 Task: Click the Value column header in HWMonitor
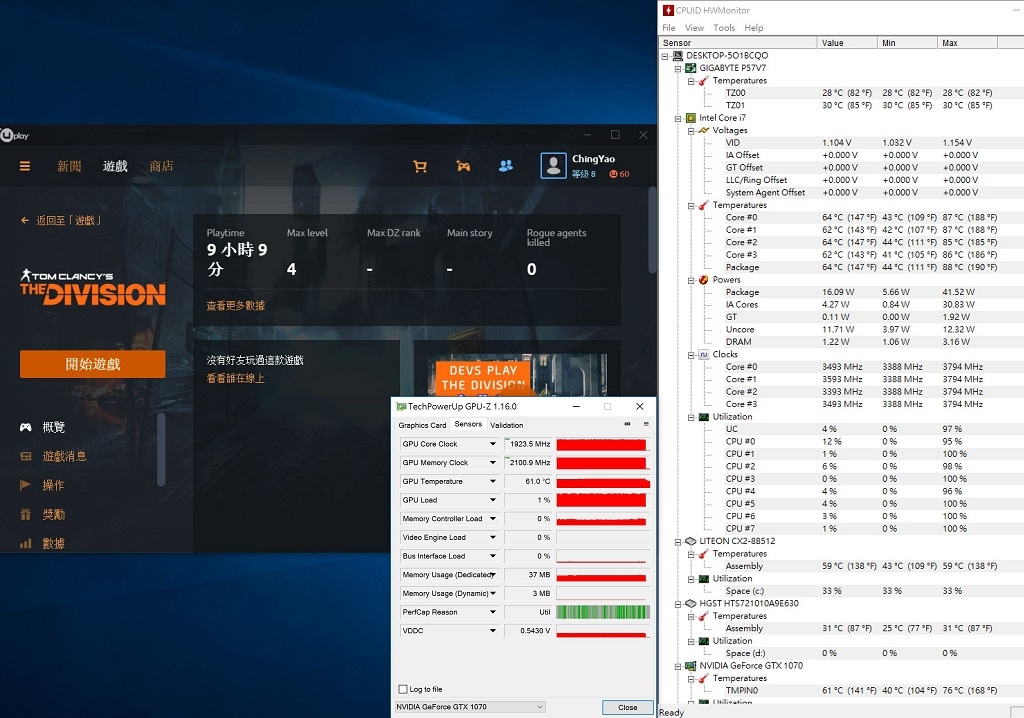(x=846, y=42)
